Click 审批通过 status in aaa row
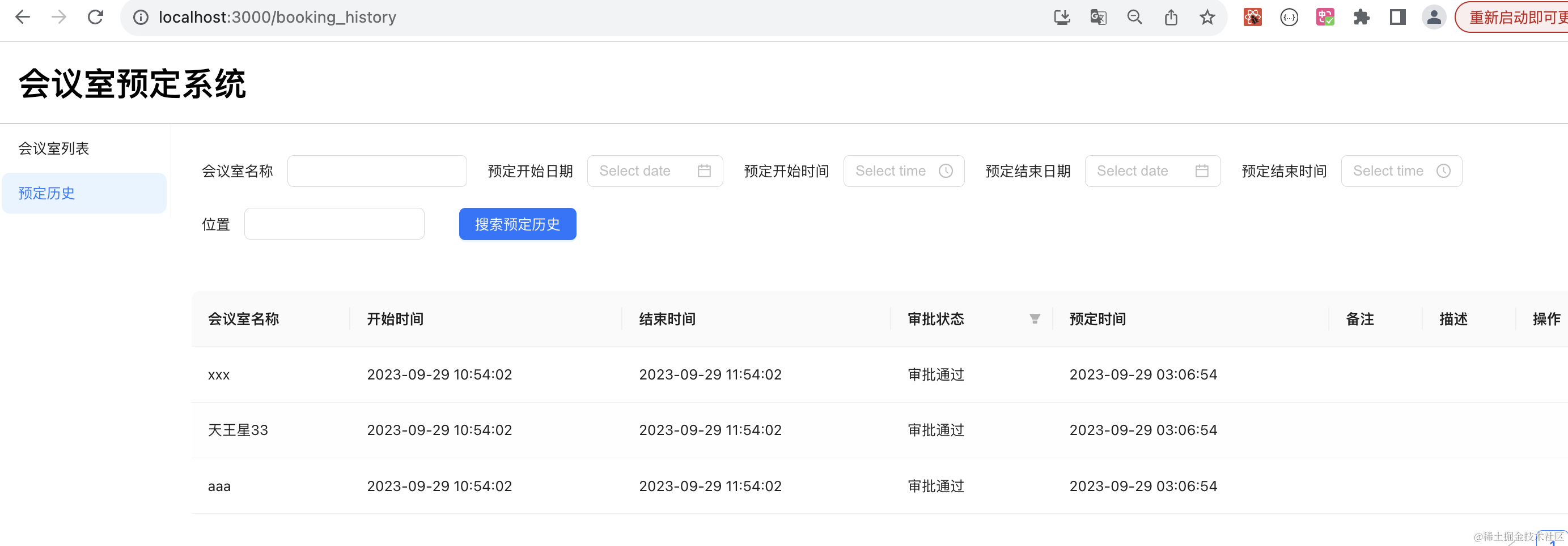 [x=936, y=486]
